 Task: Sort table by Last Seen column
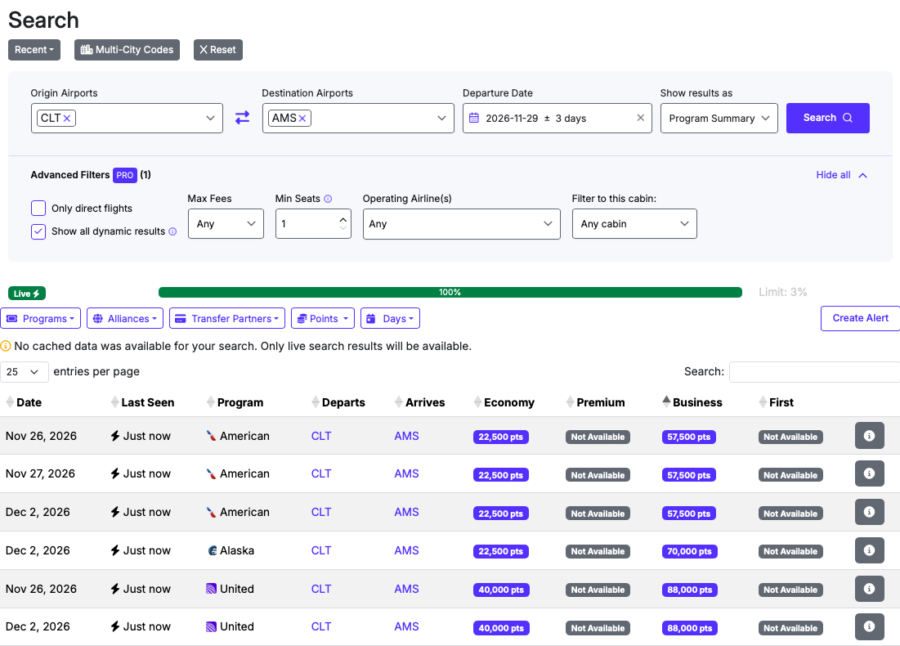(x=142, y=403)
